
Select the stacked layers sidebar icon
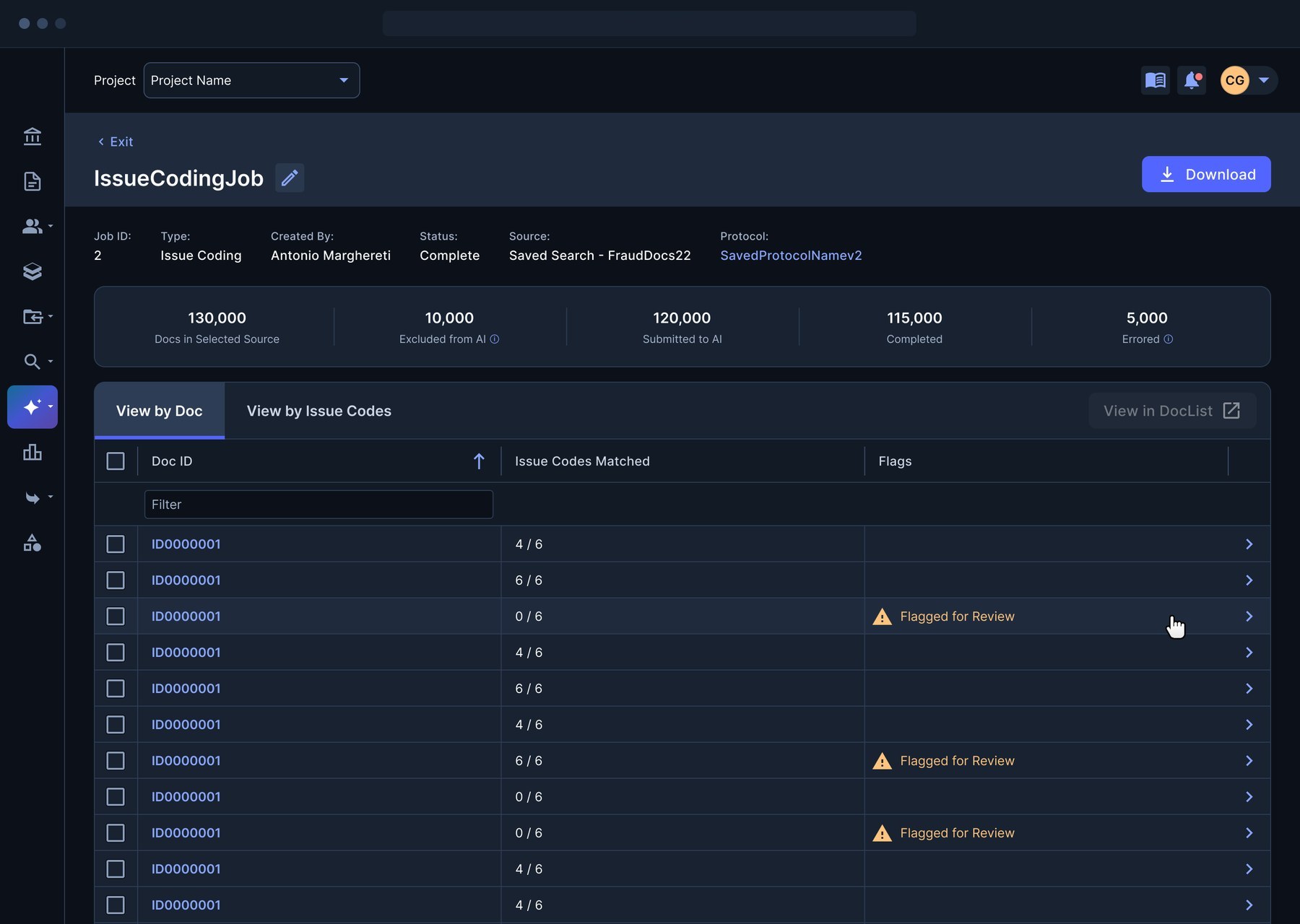(x=32, y=271)
